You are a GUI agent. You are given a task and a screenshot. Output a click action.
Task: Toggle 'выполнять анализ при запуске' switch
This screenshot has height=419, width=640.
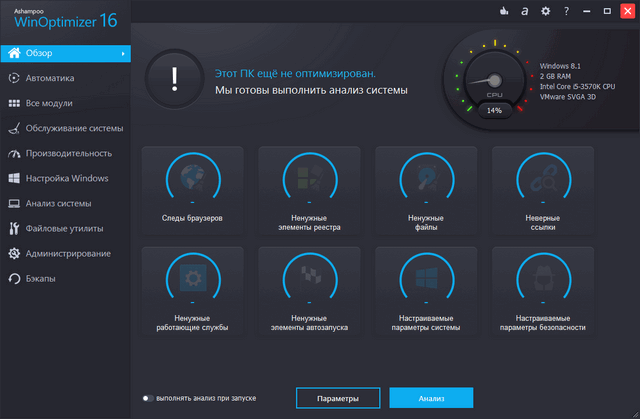[147, 398]
